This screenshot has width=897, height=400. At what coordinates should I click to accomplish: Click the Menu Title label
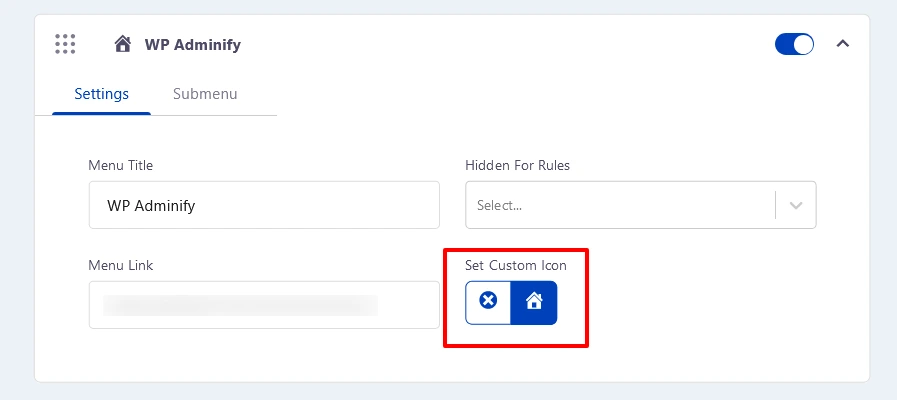[x=121, y=165]
